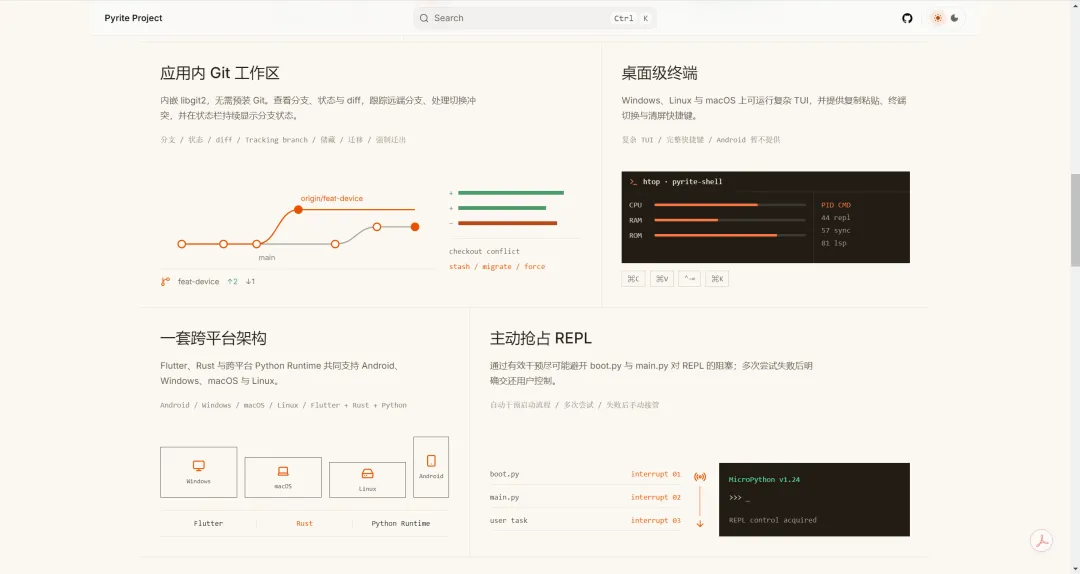The height and width of the screenshot is (574, 1080).
Task: Click the 81 lsp process row
Action: tap(833, 243)
